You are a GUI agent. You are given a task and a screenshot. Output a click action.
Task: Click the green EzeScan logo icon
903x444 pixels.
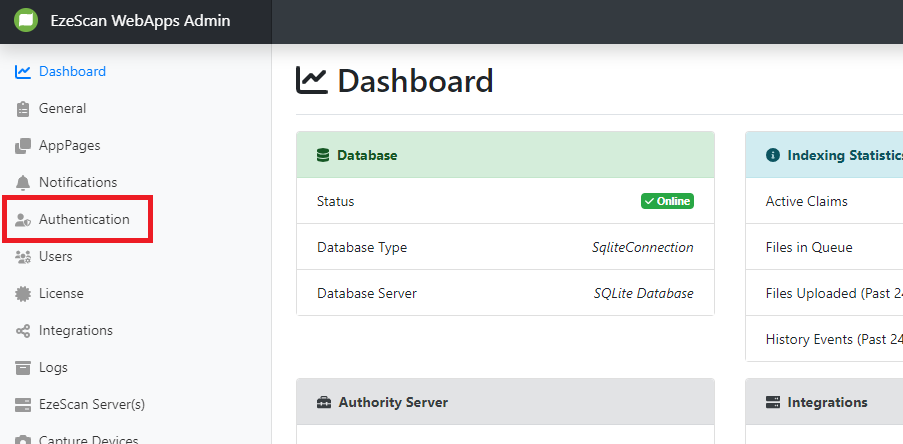click(x=26, y=21)
